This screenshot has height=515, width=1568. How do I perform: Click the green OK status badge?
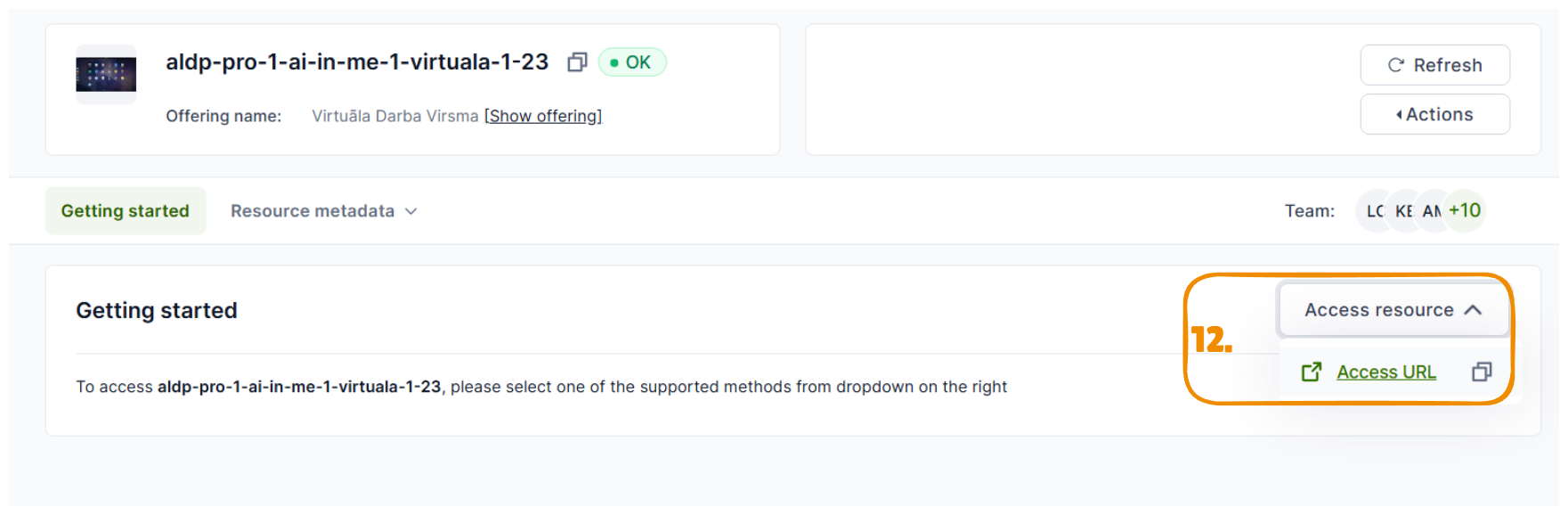click(632, 62)
